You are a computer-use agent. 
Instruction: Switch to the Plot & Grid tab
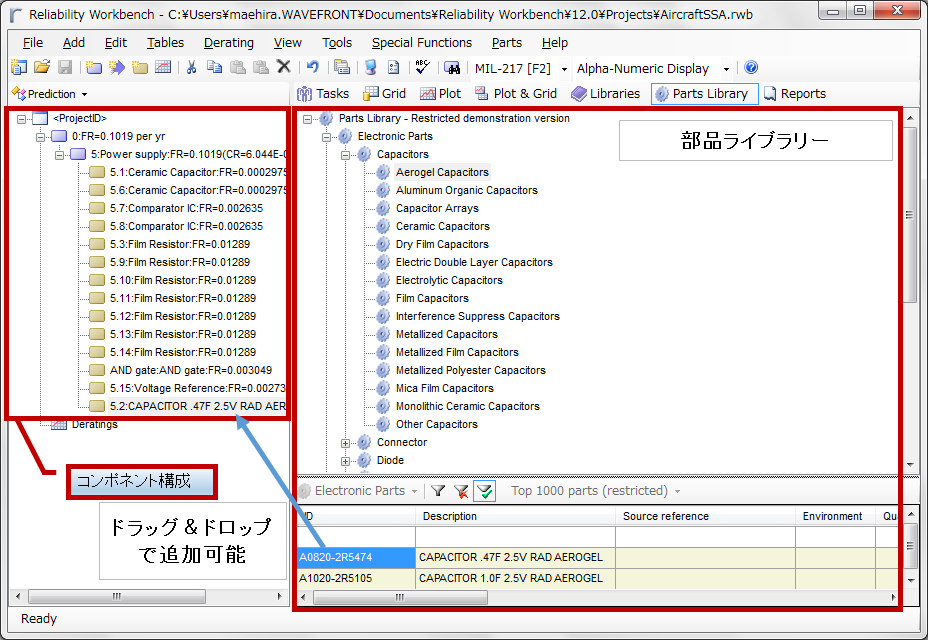click(516, 94)
